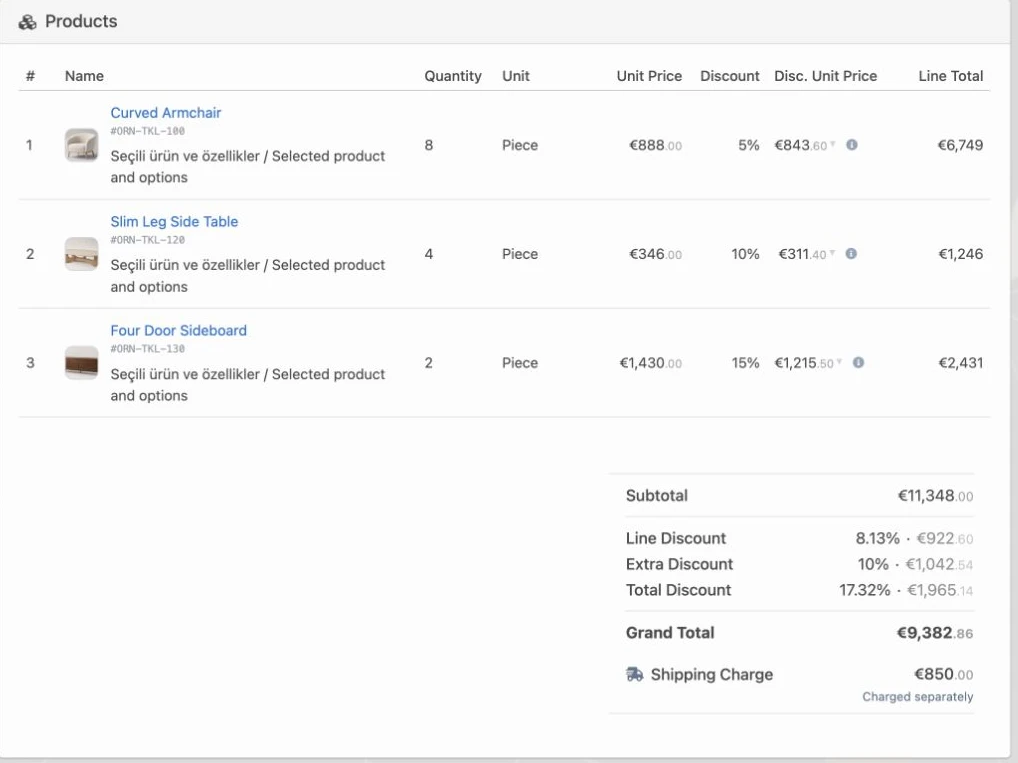Click the SKU code #ORN-TKL-120
This screenshot has height=763, width=1018.
click(x=147, y=240)
